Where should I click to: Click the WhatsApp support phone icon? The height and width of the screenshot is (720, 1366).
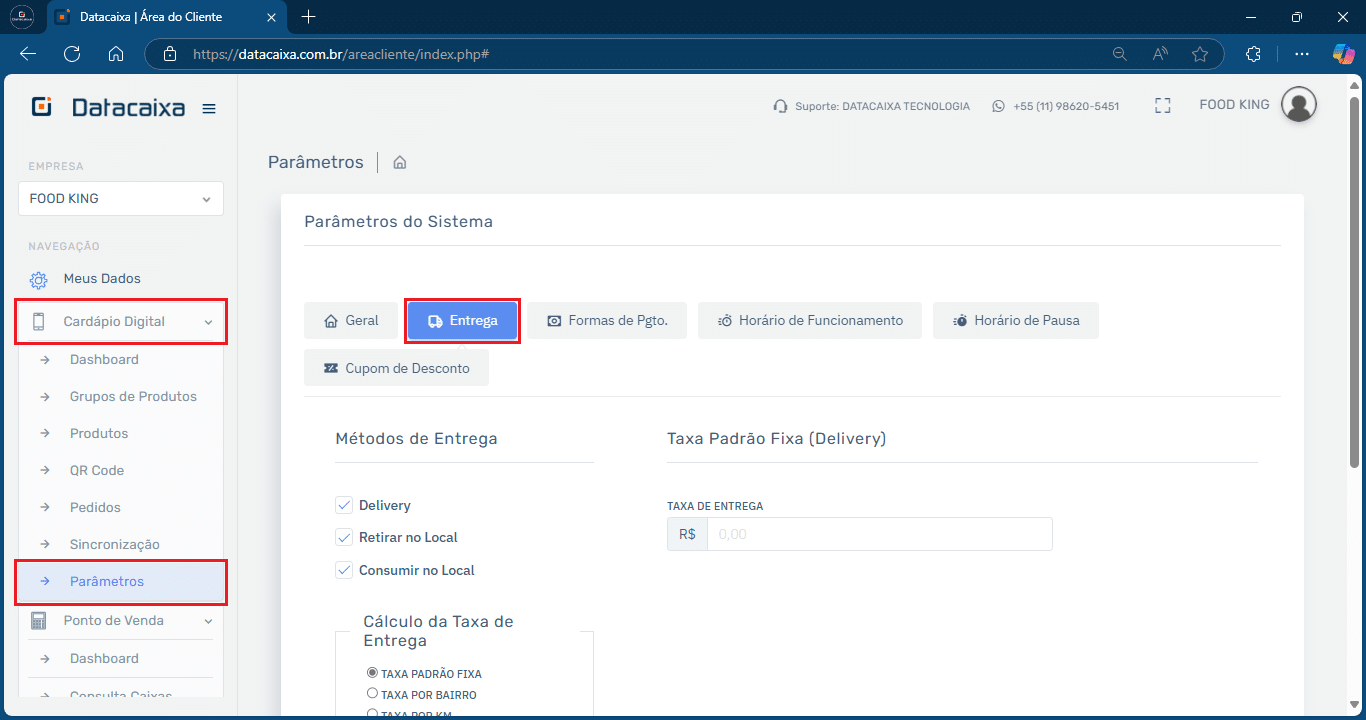[x=998, y=106]
